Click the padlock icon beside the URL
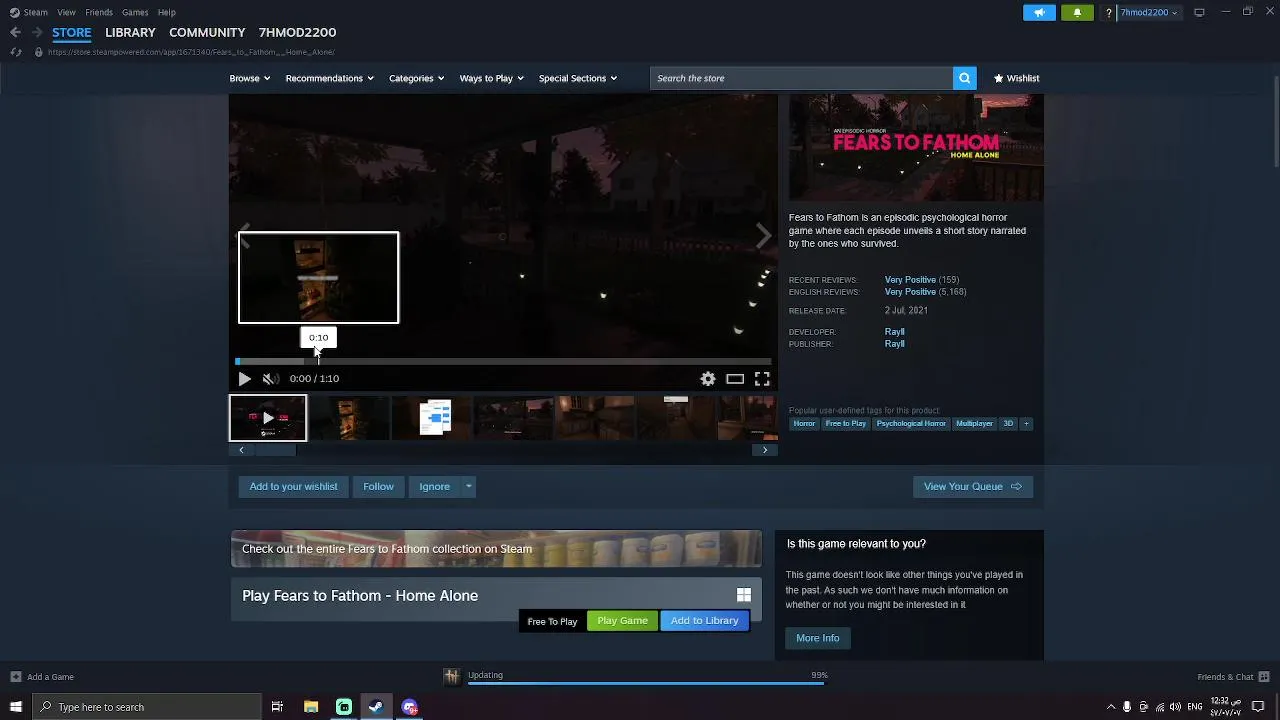The height and width of the screenshot is (720, 1280). coord(39,52)
